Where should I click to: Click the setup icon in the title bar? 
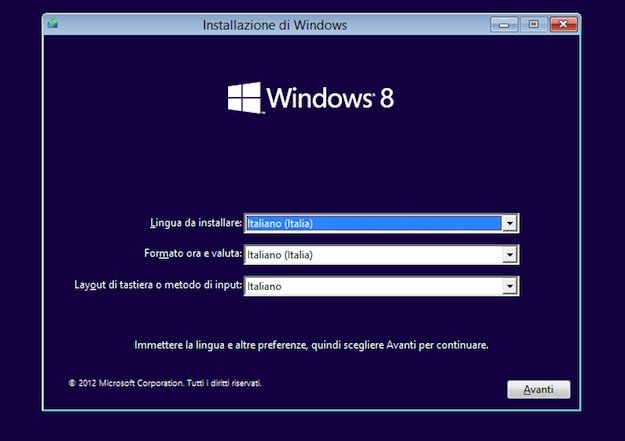point(53,24)
